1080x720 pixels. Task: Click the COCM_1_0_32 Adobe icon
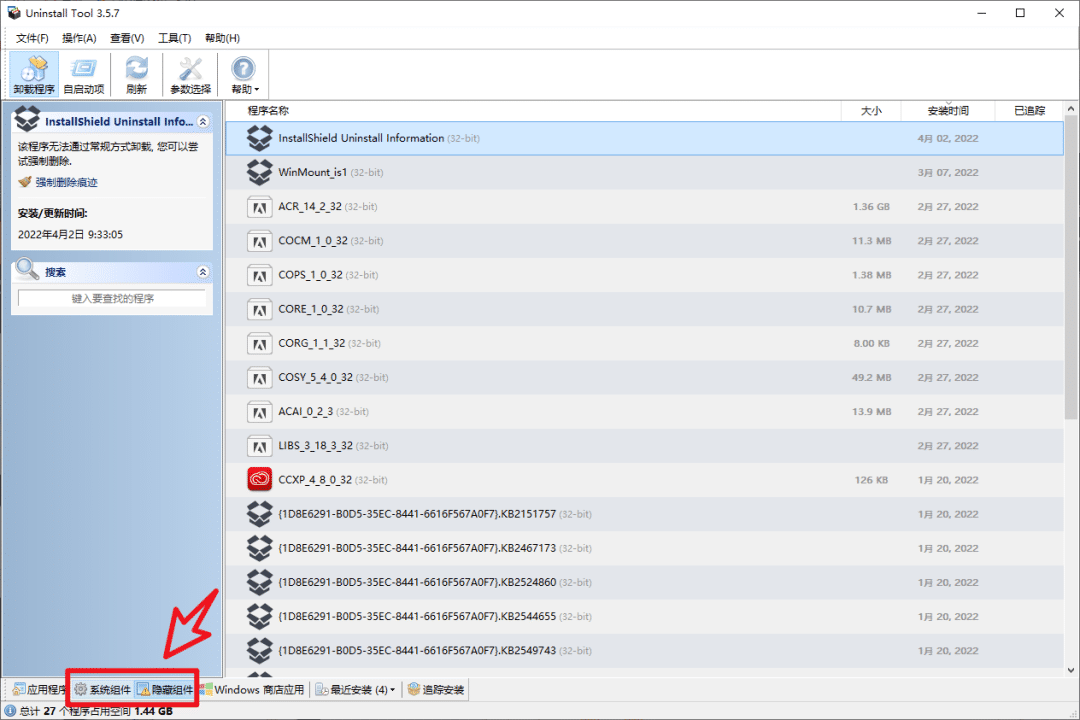coord(260,241)
